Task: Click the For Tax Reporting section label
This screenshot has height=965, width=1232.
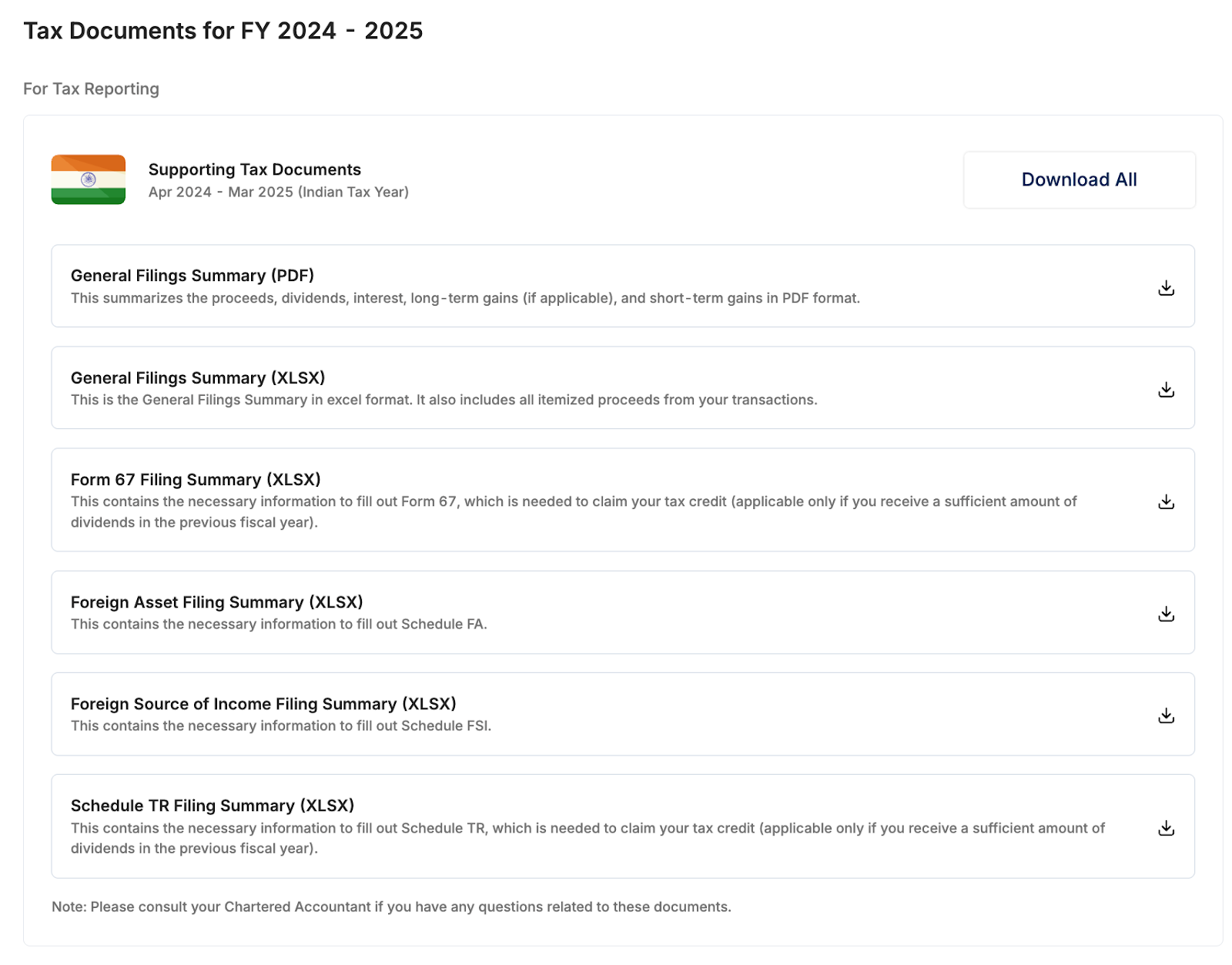Action: click(91, 89)
